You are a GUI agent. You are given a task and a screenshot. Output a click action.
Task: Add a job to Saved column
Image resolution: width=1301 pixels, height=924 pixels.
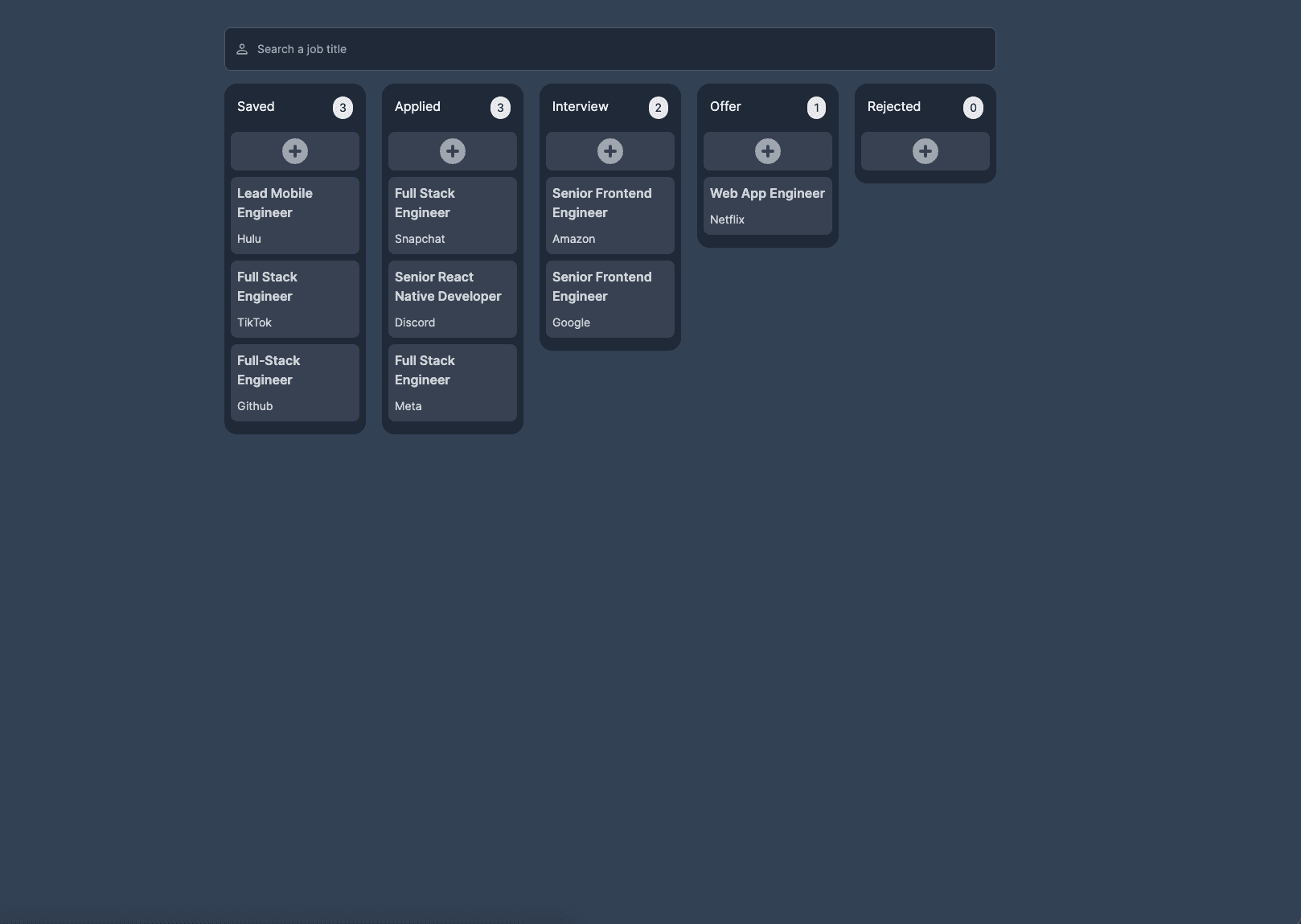pos(295,151)
